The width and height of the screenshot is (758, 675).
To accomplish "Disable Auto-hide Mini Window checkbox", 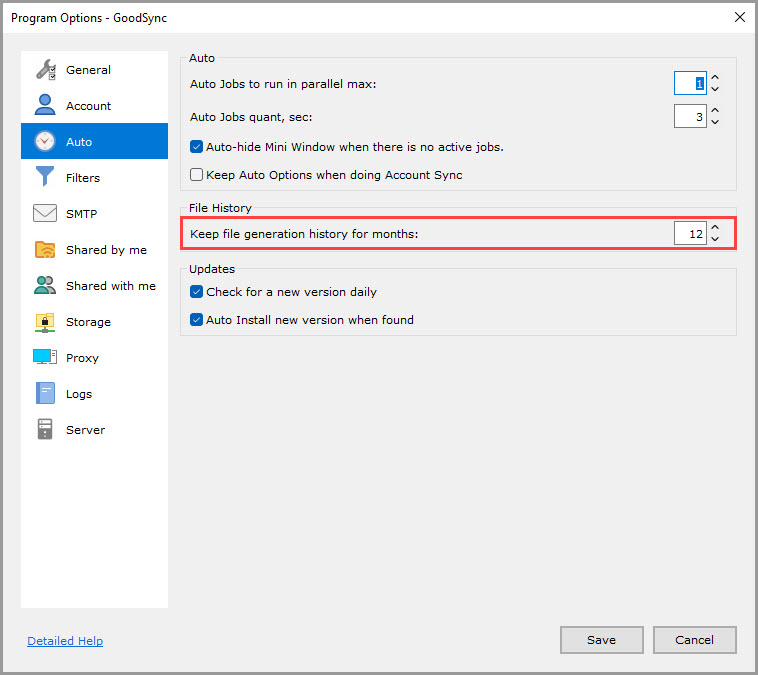I will tap(196, 147).
